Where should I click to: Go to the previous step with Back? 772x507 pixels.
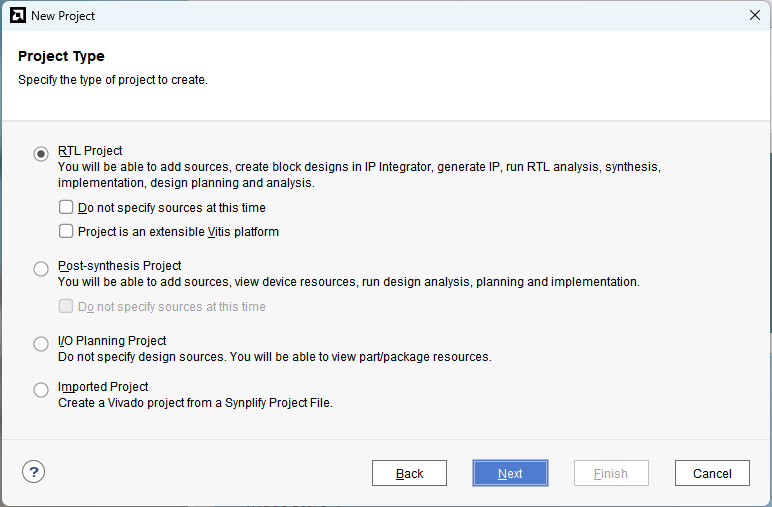[409, 473]
